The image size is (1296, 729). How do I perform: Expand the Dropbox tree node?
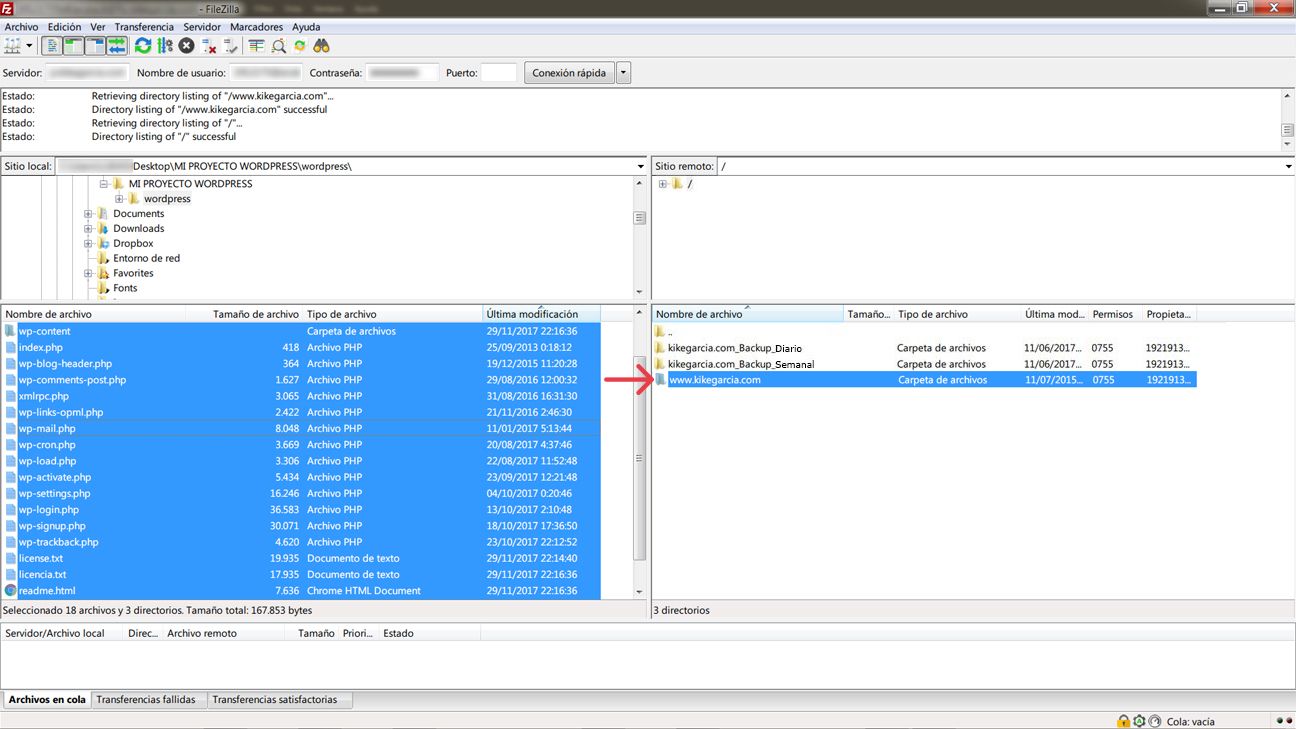(88, 244)
